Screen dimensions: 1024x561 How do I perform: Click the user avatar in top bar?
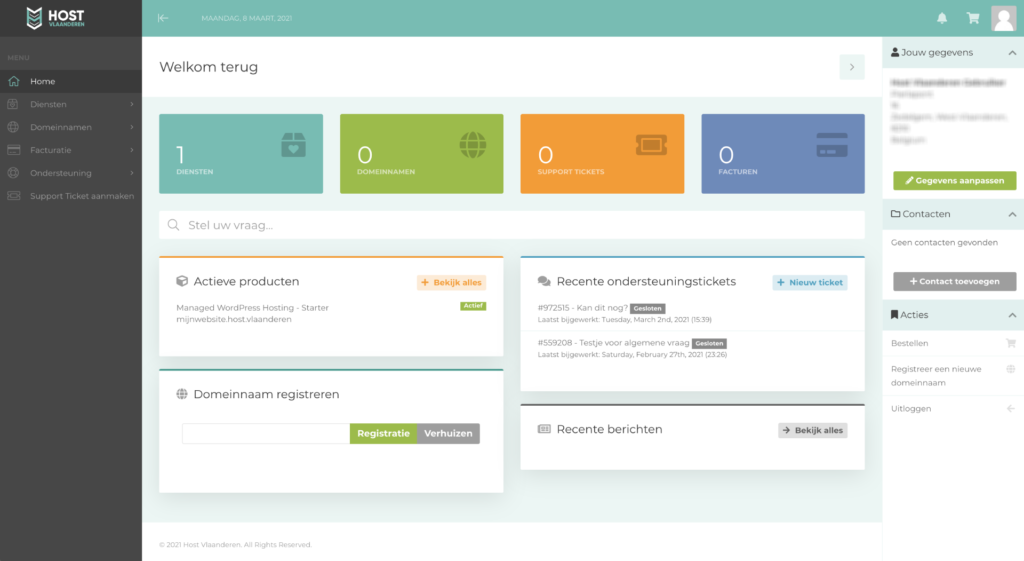coord(1003,18)
